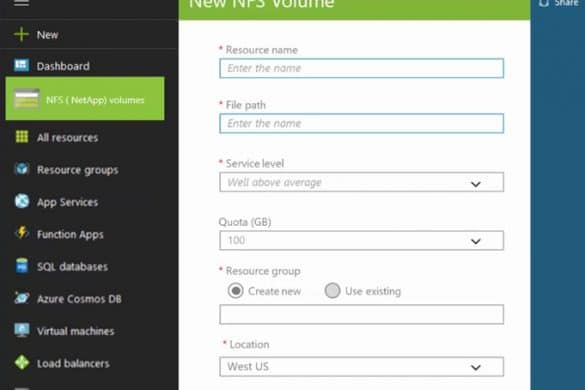
Task: Focus the File path input field
Action: [x=361, y=123]
